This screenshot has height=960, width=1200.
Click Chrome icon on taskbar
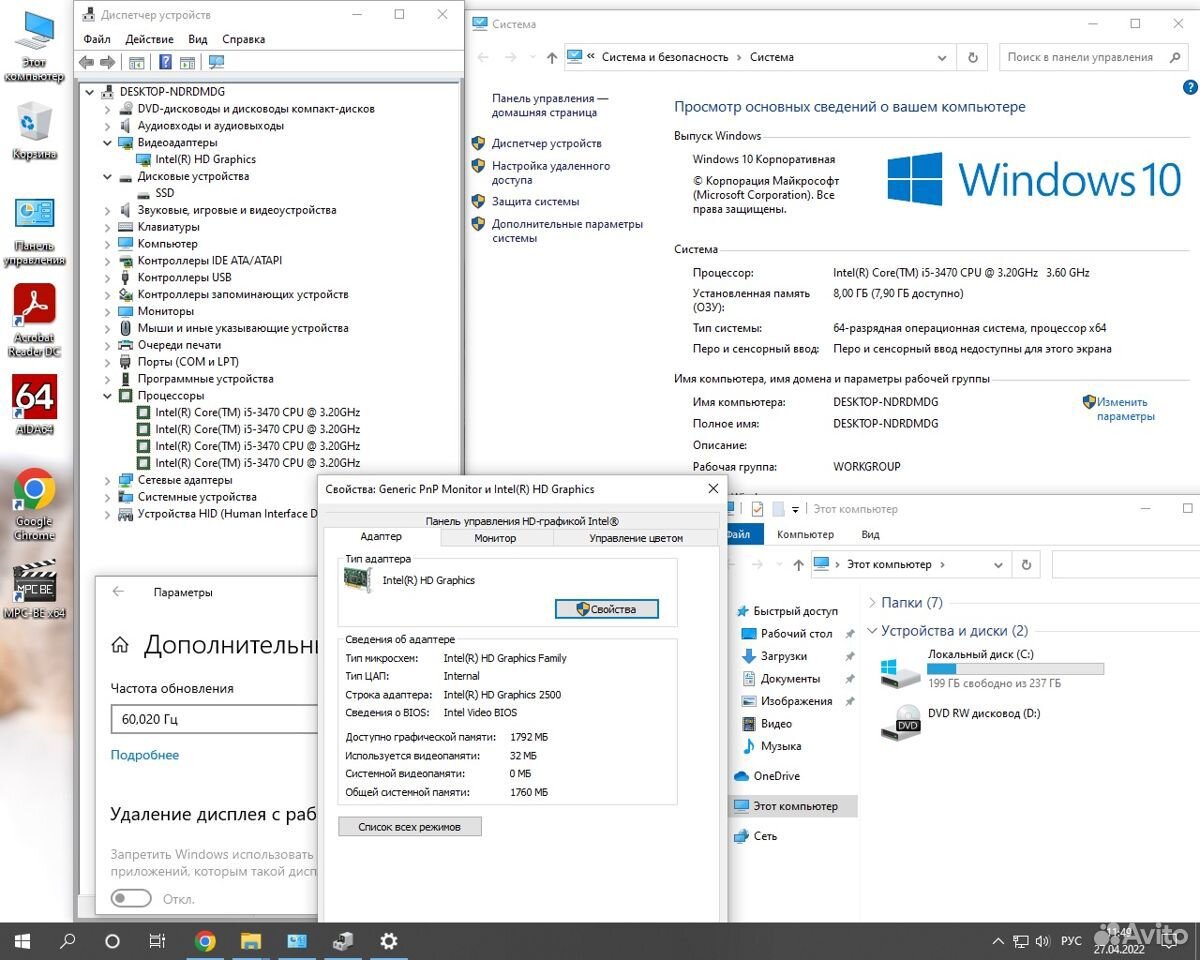[205, 941]
